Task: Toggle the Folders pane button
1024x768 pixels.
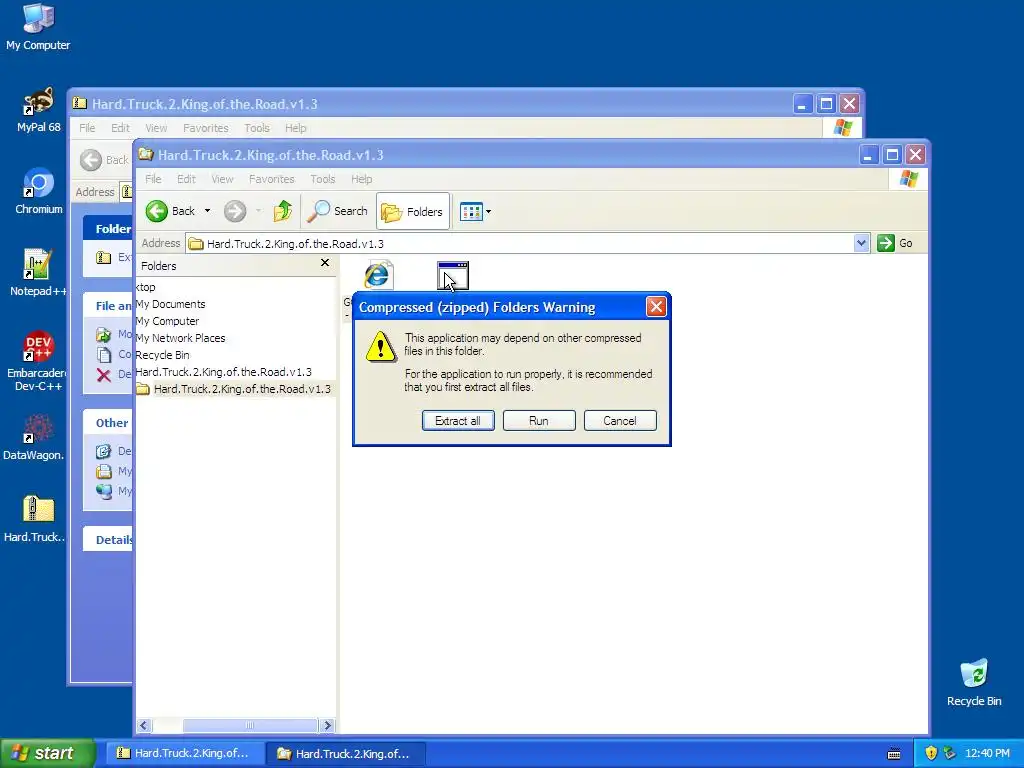Action: pos(413,211)
